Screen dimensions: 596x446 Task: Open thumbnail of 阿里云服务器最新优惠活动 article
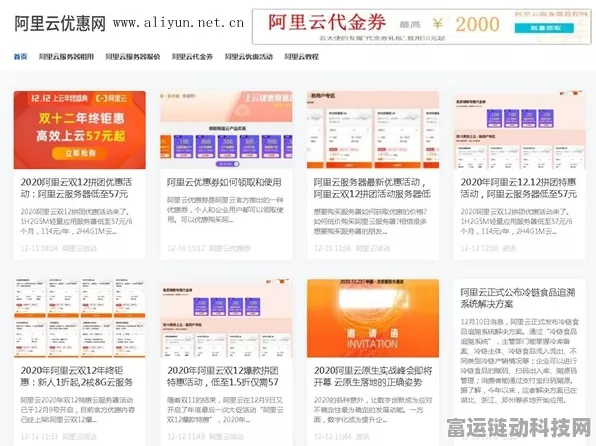[373, 130]
